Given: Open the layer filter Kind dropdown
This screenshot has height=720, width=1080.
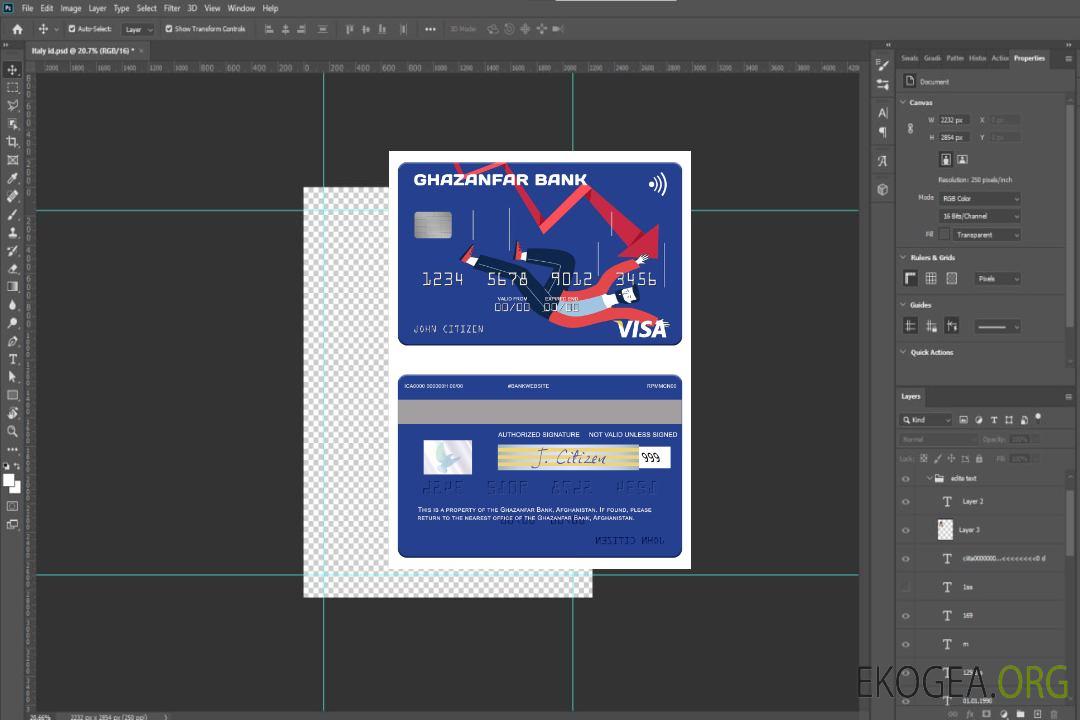Looking at the screenshot, I should coord(926,420).
